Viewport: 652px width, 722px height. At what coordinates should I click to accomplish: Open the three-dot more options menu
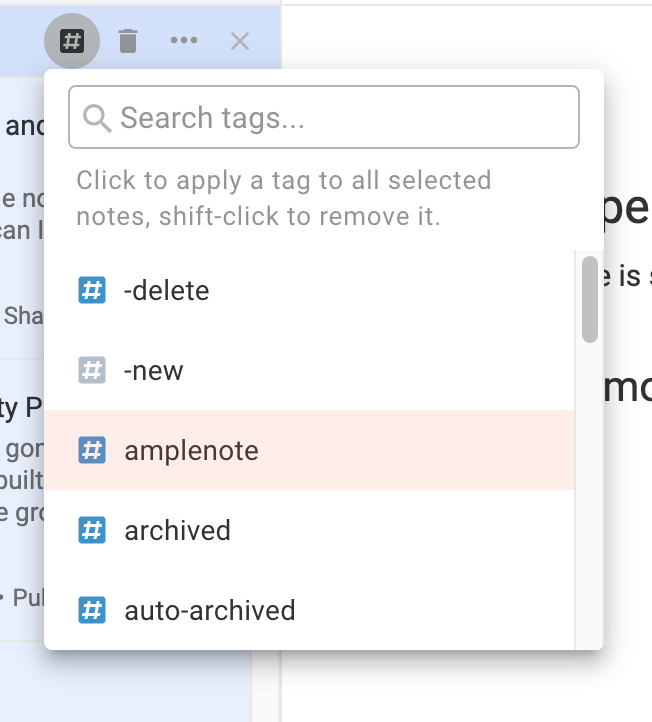[x=184, y=41]
